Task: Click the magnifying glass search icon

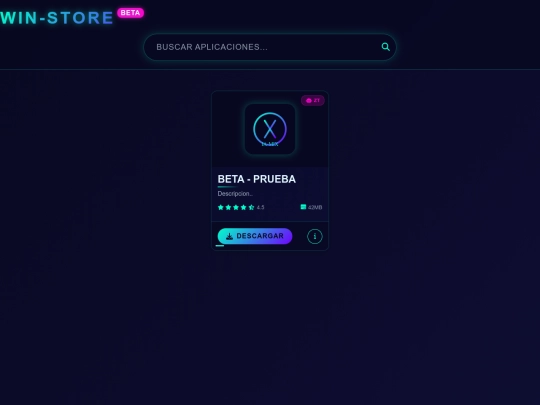Action: coord(386,47)
